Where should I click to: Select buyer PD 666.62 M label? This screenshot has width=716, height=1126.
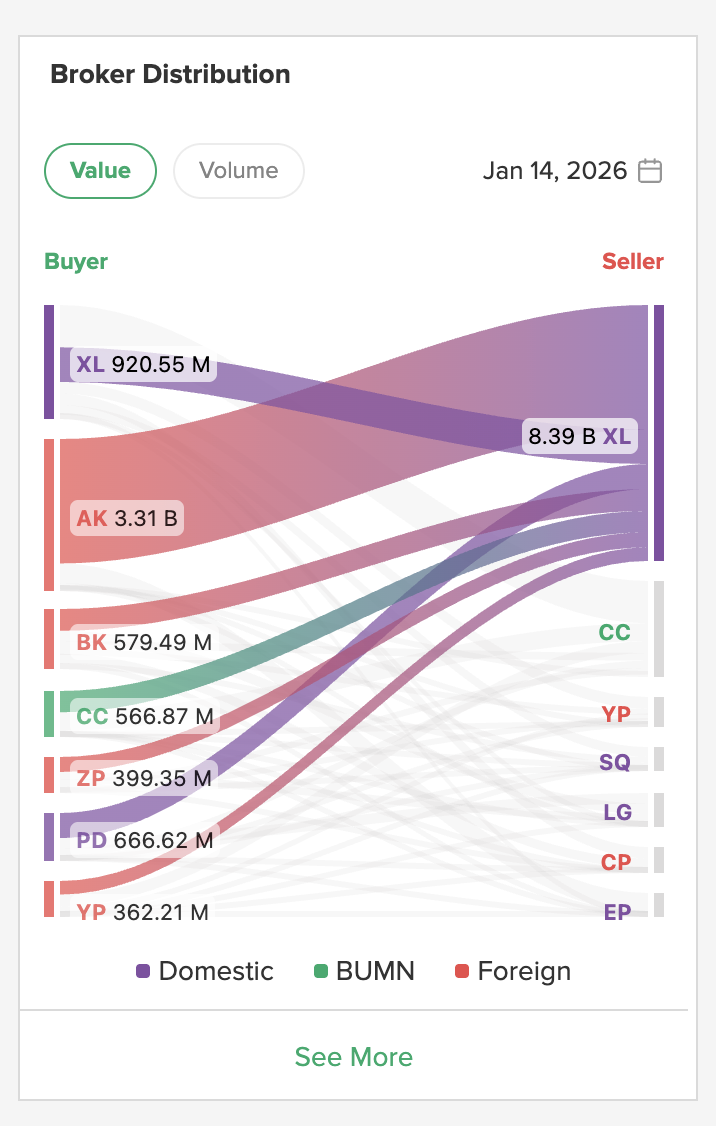(x=145, y=841)
